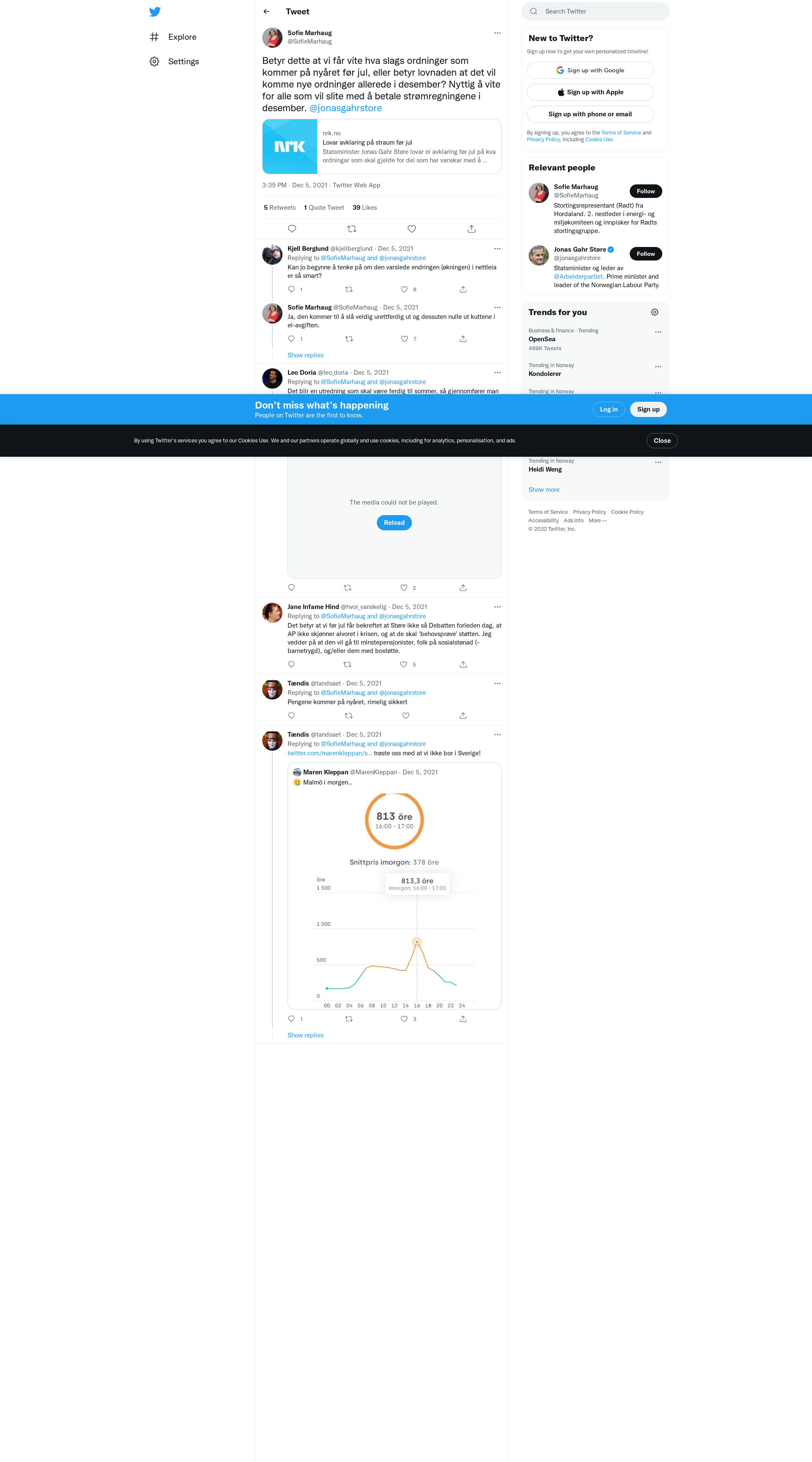This screenshot has width=812, height=1462.
Task: Open the more menu for the Heidi Weng trend
Action: pyautogui.click(x=658, y=462)
